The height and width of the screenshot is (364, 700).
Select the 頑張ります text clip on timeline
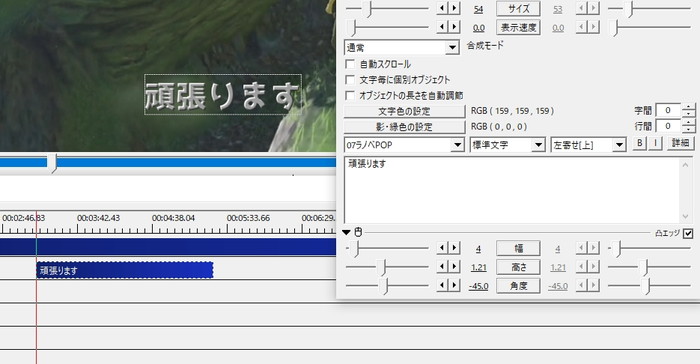tap(125, 270)
